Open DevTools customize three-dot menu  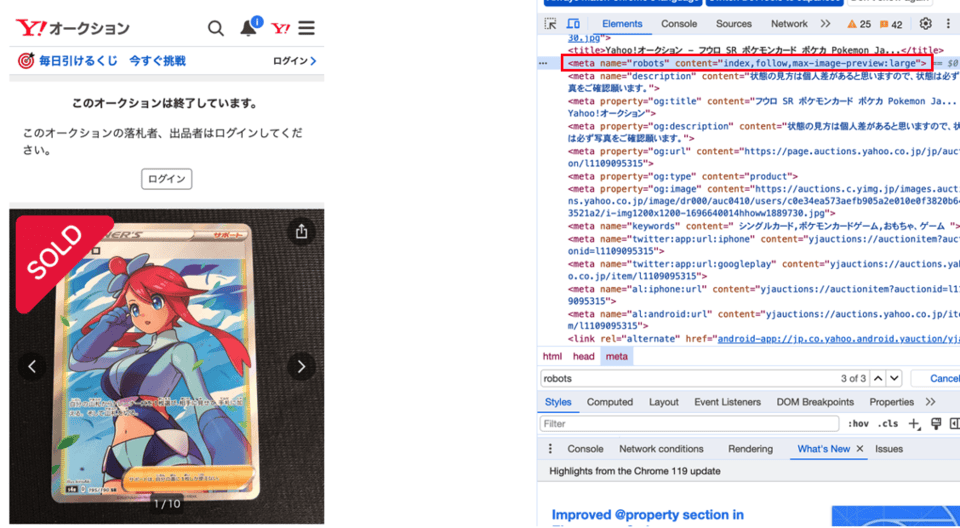[950, 24]
